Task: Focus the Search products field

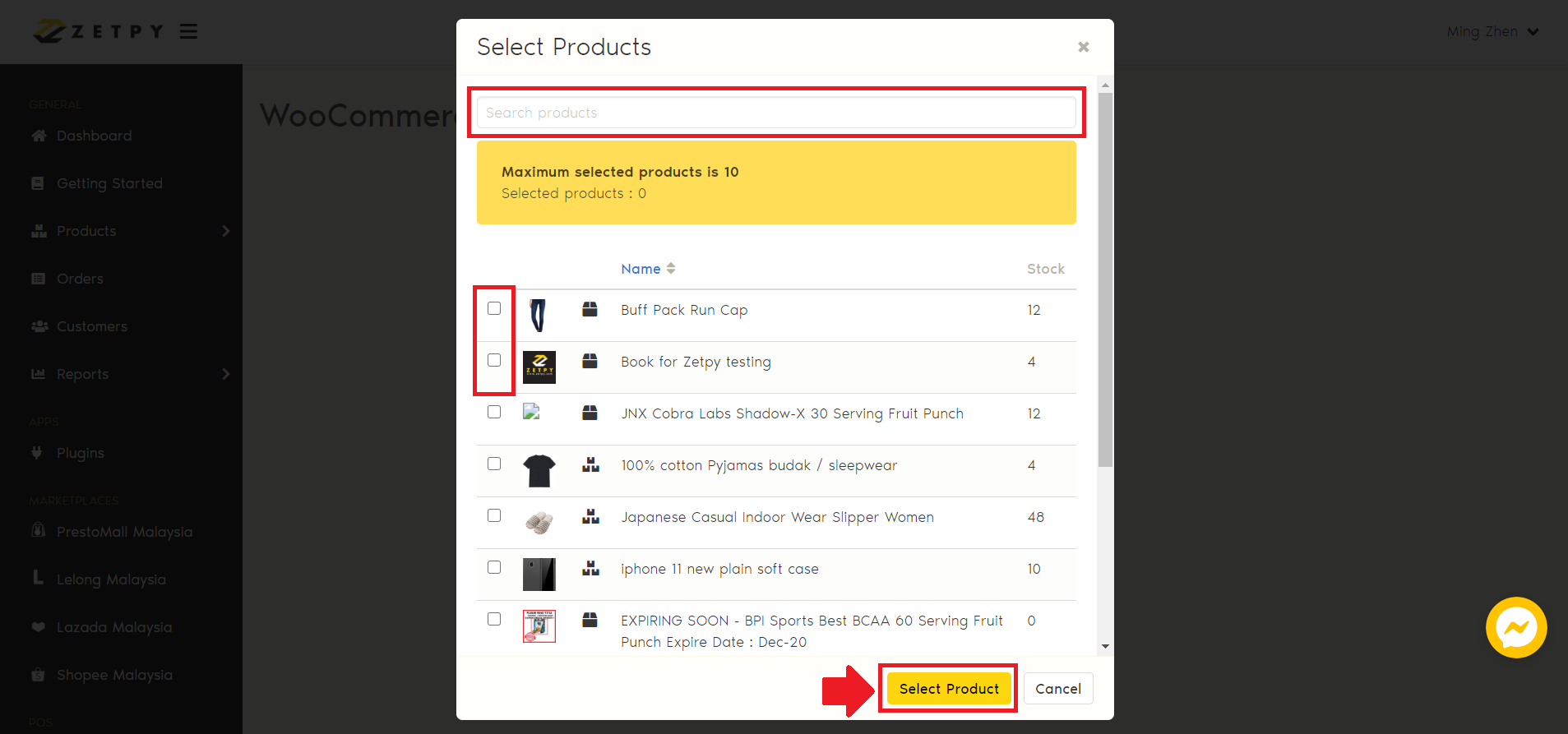Action: 775,113
